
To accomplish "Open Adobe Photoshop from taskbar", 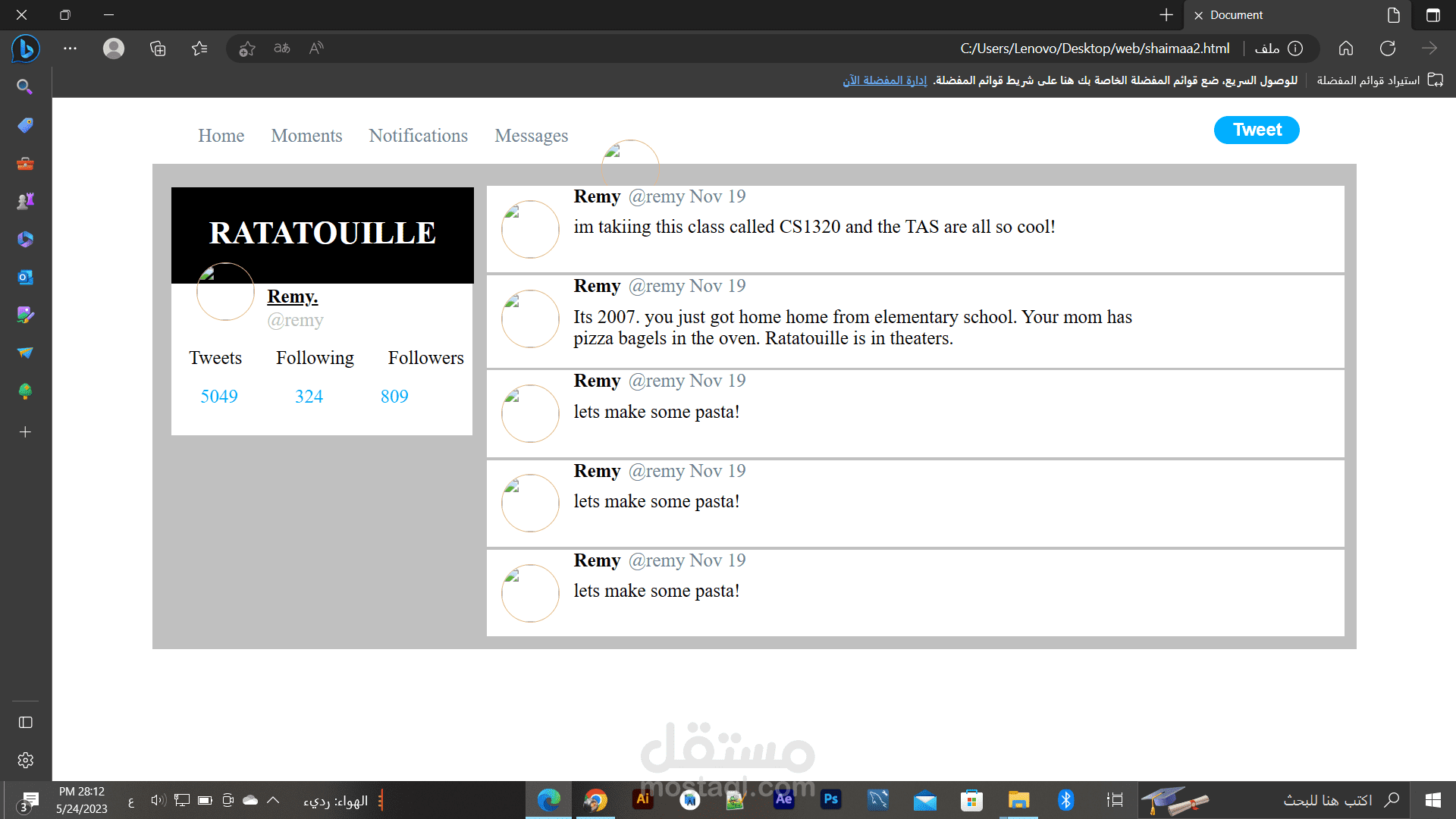I will click(831, 799).
